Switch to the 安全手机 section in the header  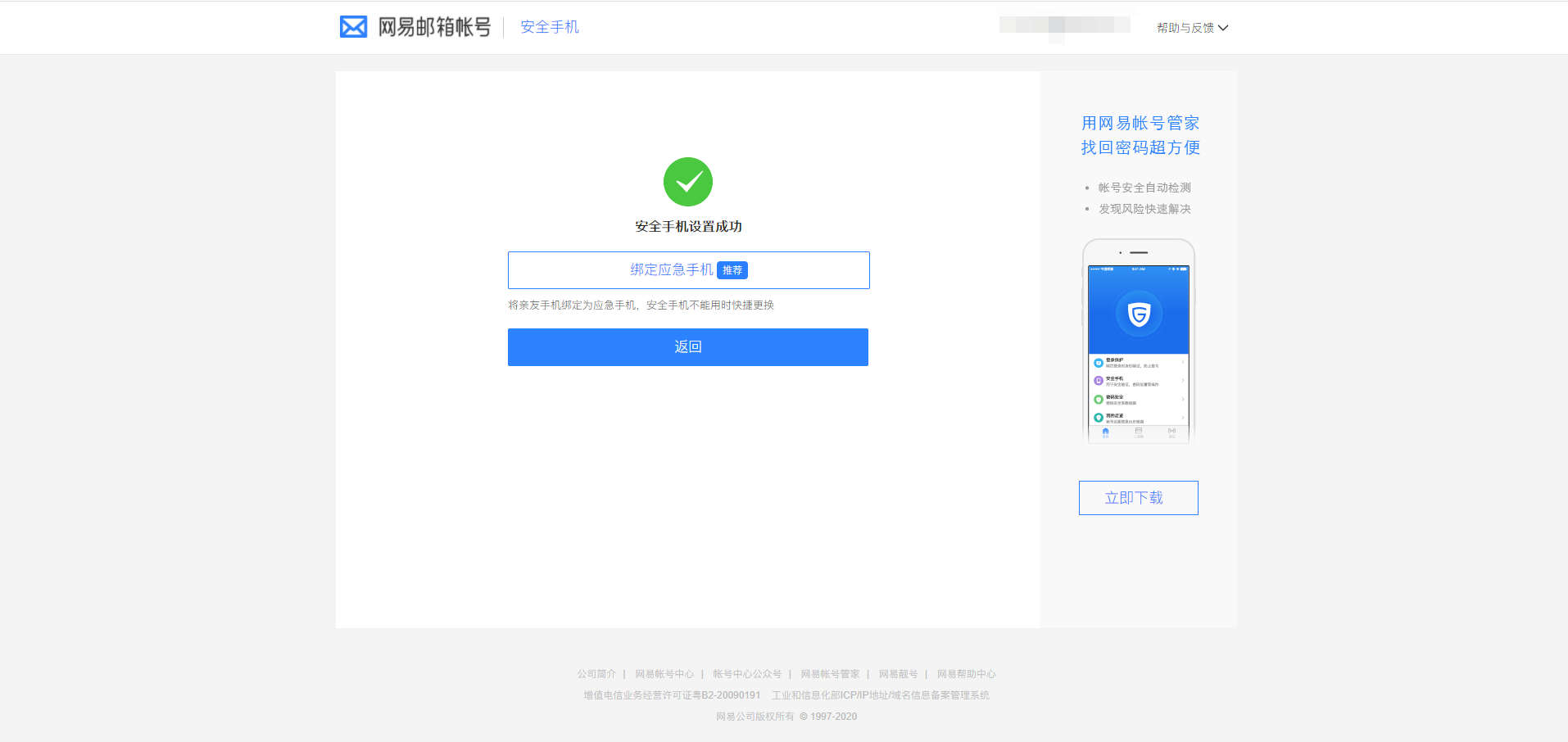(548, 26)
